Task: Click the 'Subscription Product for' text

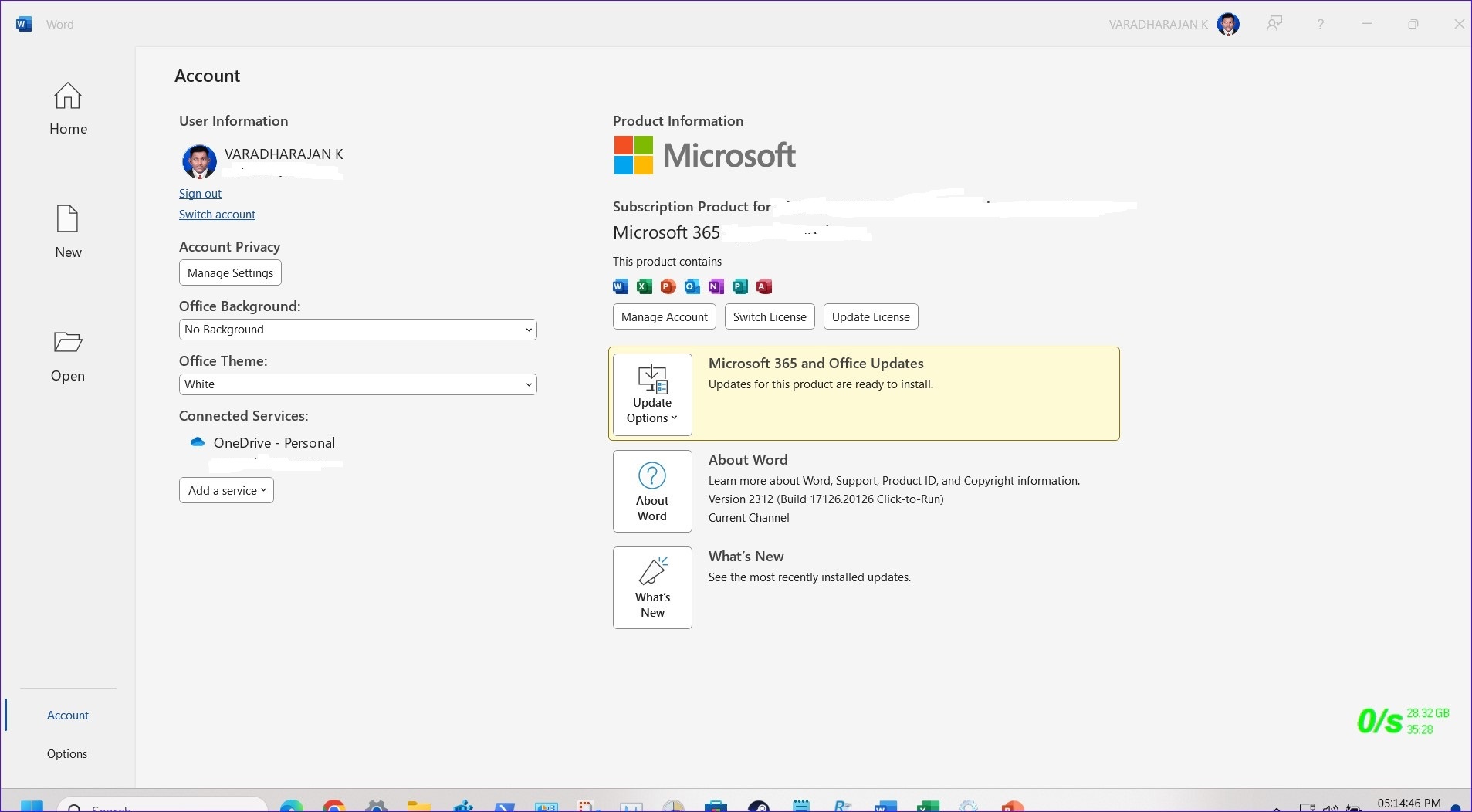Action: pos(692,207)
